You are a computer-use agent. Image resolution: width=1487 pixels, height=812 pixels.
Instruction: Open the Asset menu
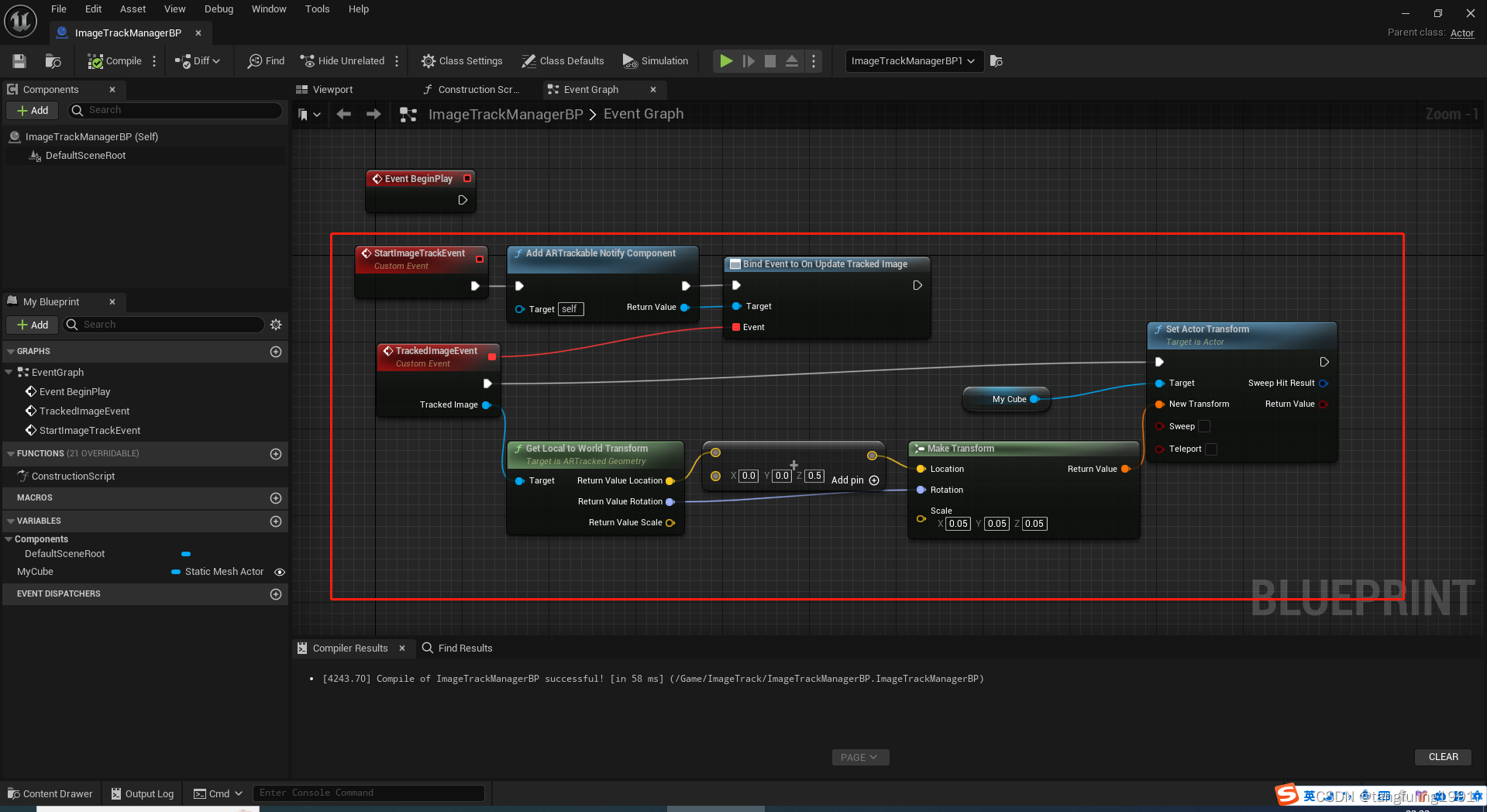tap(133, 9)
